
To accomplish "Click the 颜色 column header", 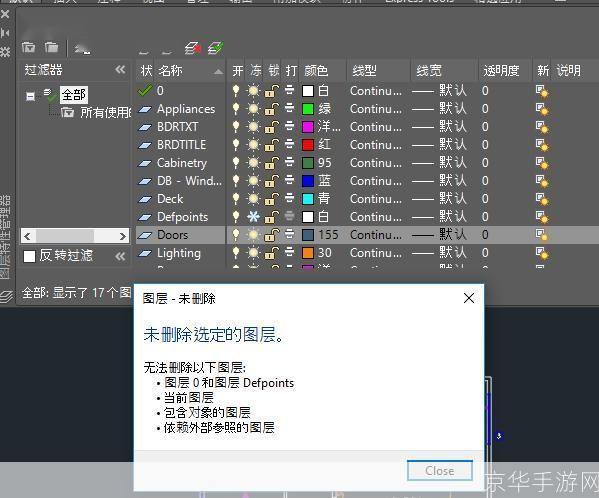I will (322, 70).
